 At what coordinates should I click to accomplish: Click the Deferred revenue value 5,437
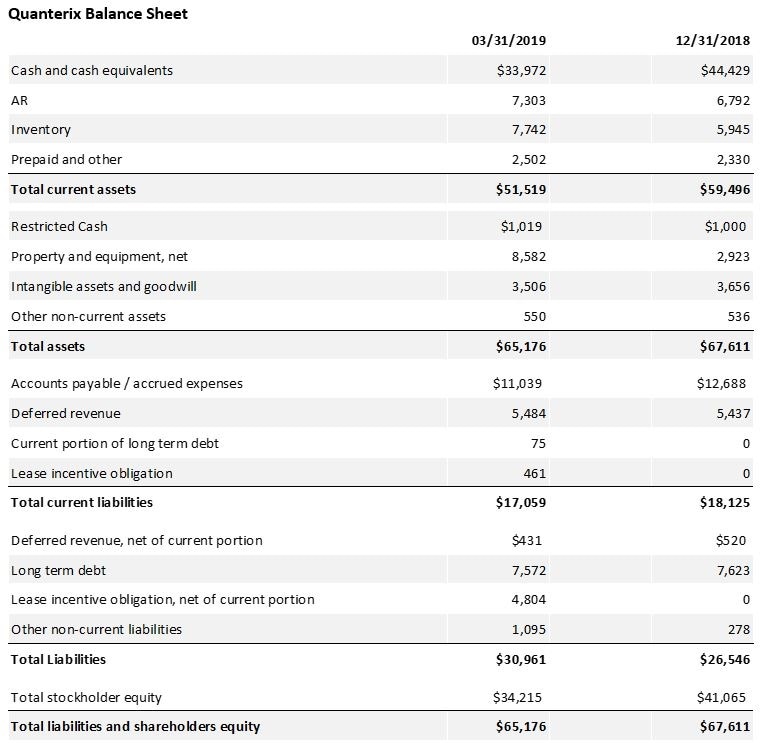point(732,413)
